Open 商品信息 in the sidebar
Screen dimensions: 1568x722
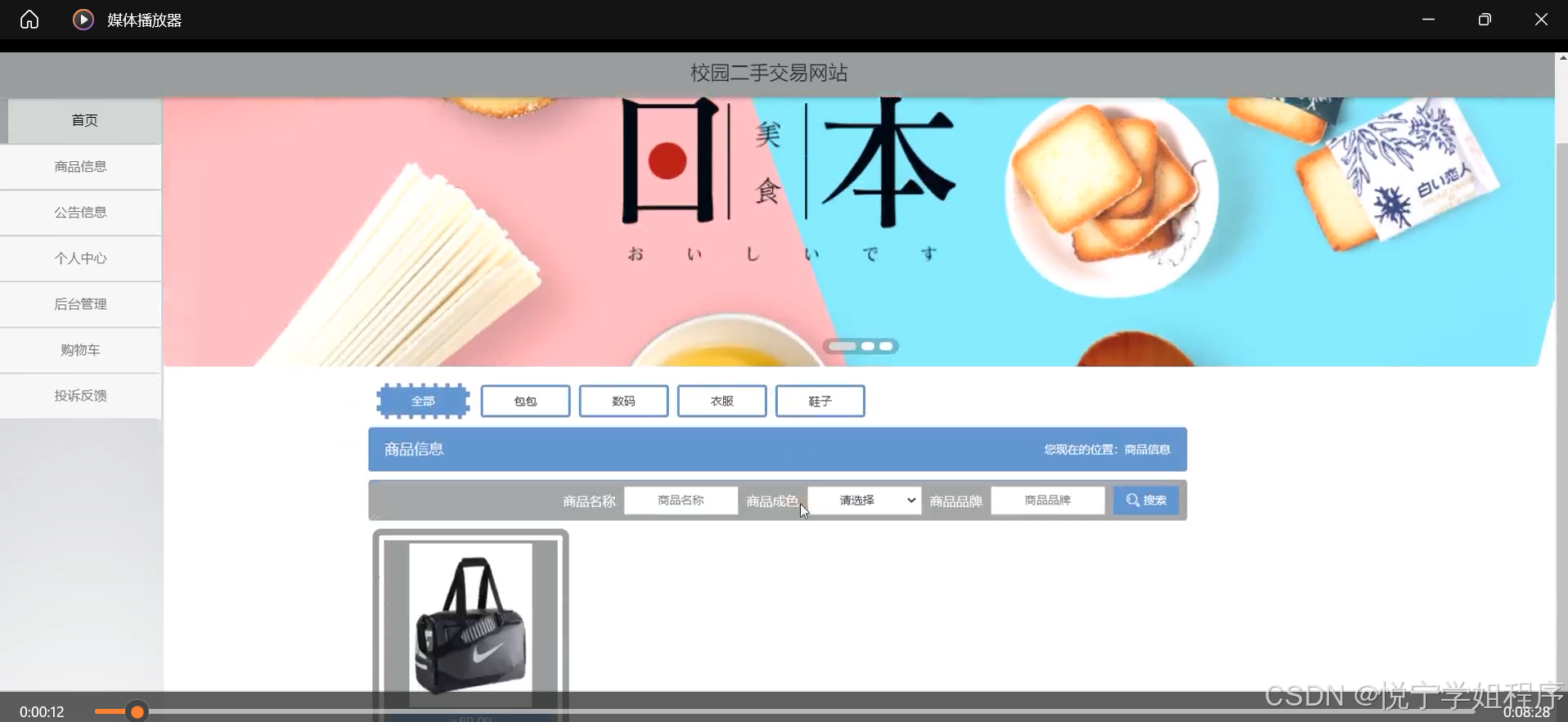(80, 167)
